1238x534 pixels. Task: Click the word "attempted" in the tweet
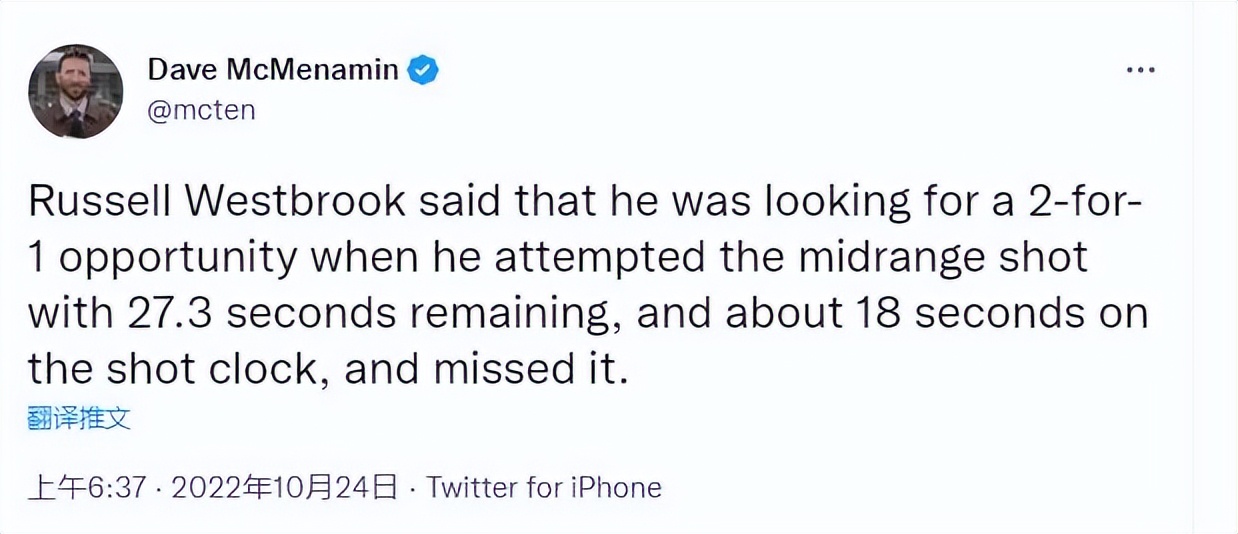571,257
